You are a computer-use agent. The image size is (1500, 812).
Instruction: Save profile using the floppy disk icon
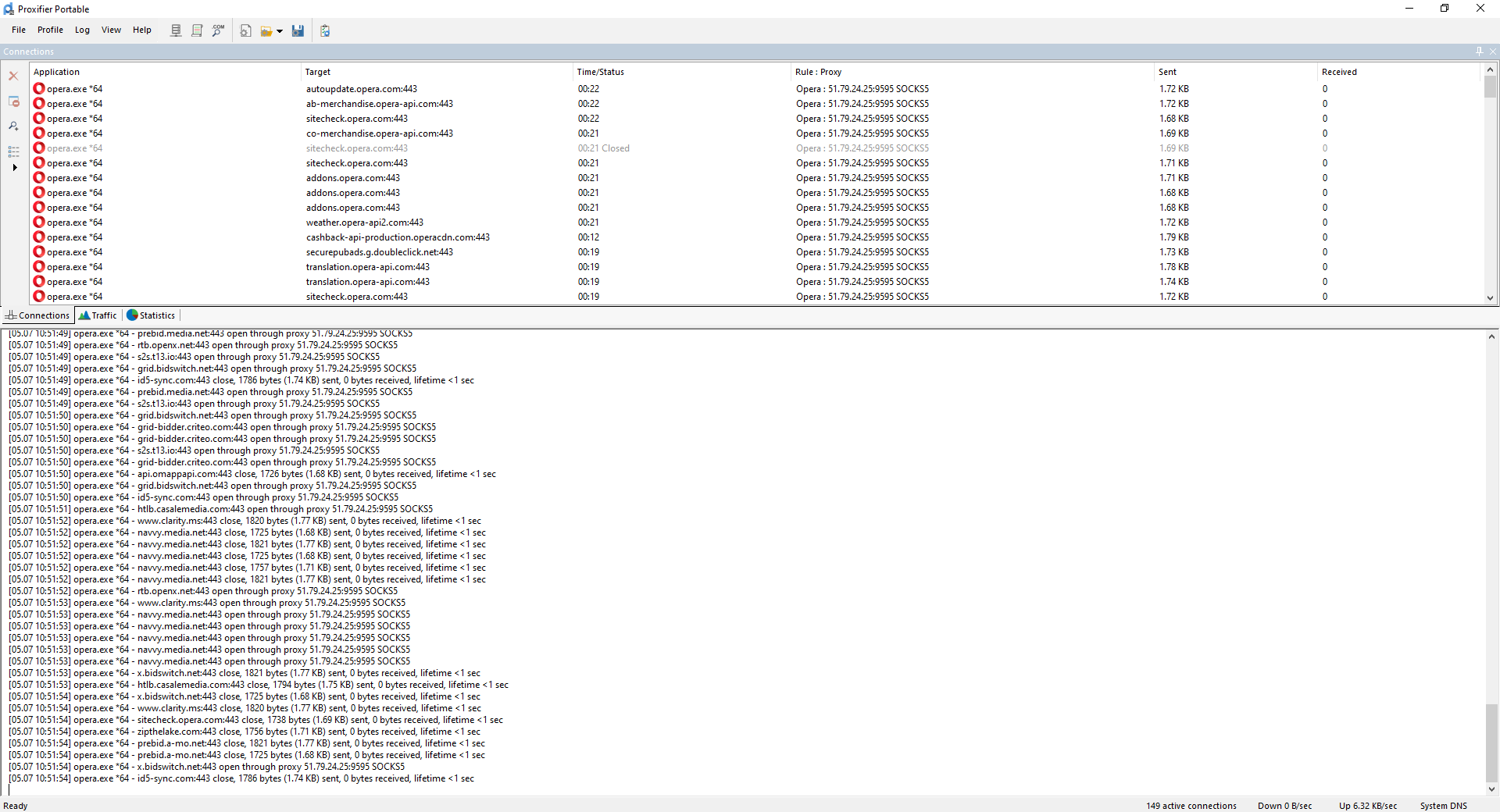pyautogui.click(x=298, y=30)
